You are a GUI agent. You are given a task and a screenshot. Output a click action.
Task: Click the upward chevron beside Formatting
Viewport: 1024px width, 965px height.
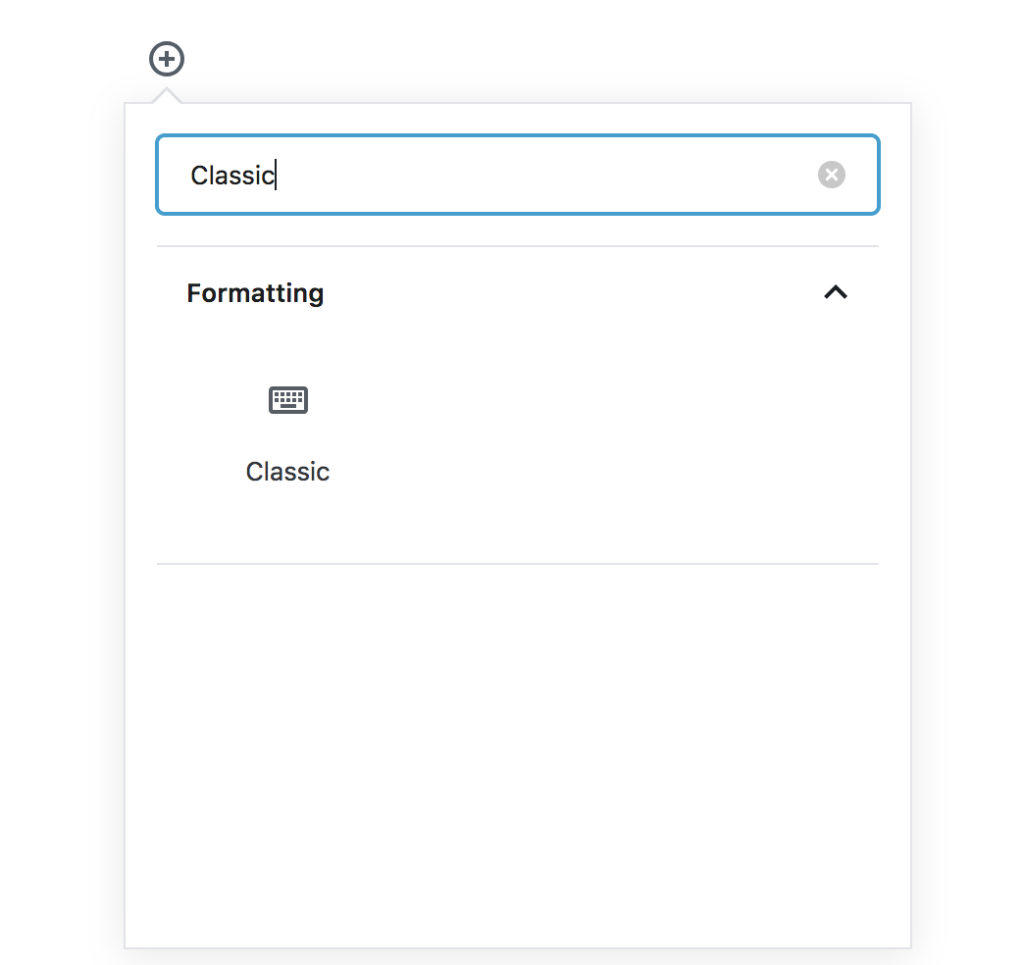[x=835, y=293]
